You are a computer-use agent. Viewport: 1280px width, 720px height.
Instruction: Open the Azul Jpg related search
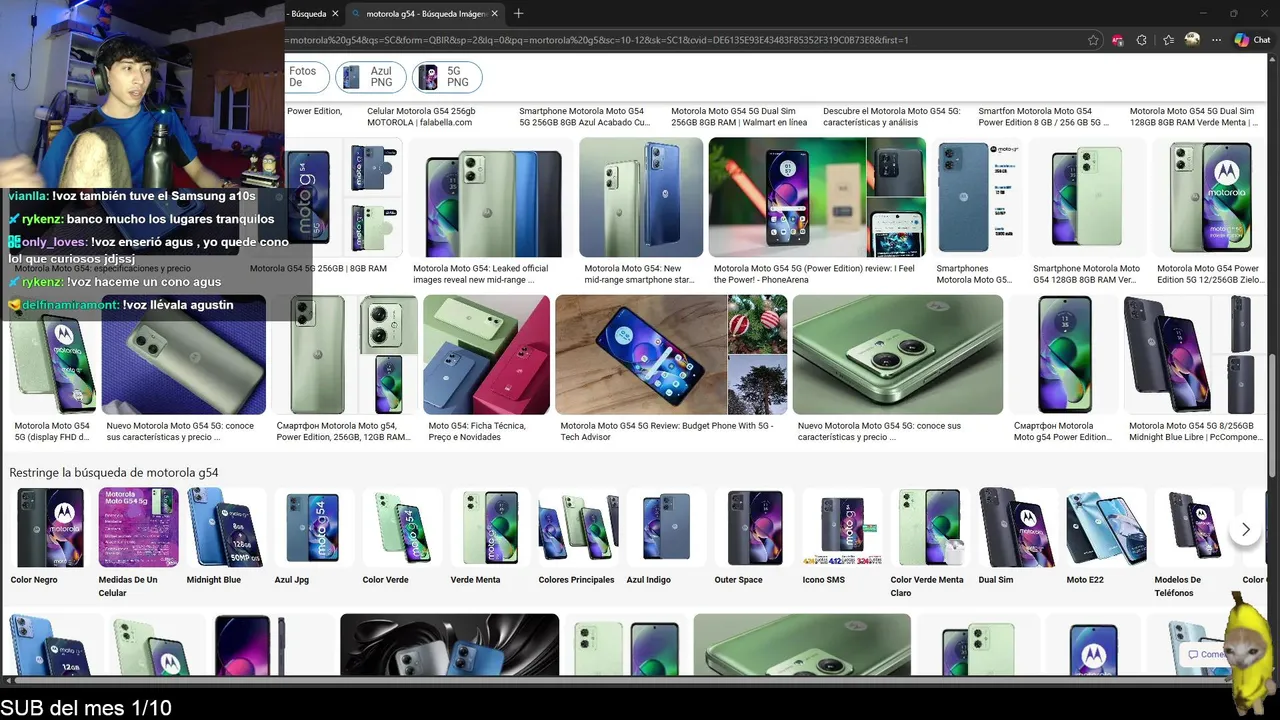314,536
